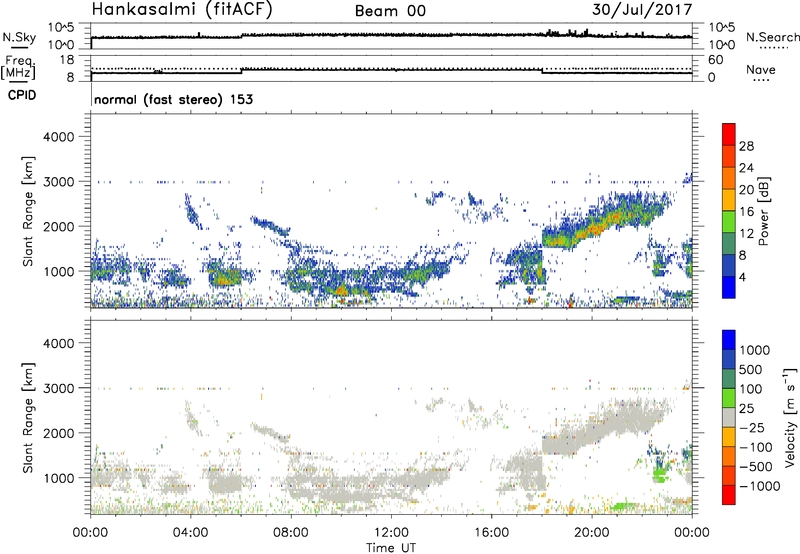Click the 'N.Search' legend label
This screenshot has height=554, width=800.
coord(772,37)
